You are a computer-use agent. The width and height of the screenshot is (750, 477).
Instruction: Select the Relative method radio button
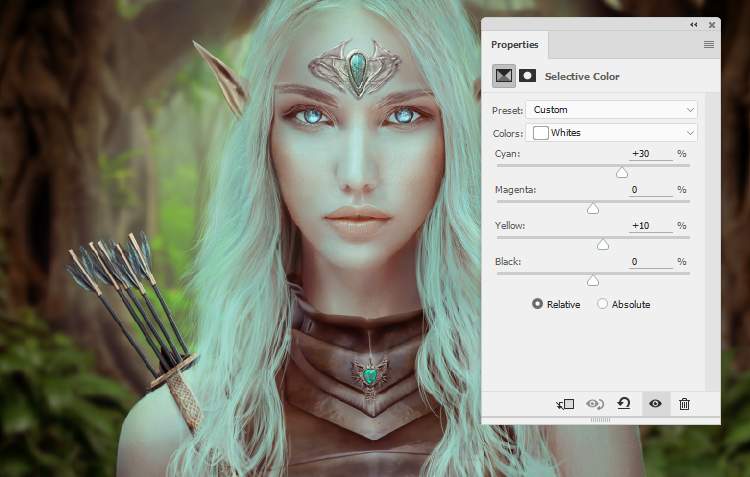[x=538, y=304]
